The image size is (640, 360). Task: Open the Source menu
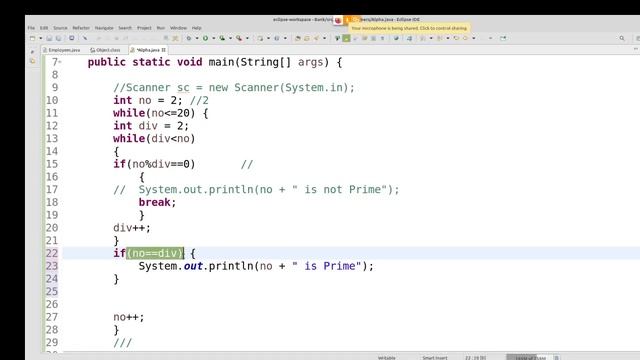point(60,28)
